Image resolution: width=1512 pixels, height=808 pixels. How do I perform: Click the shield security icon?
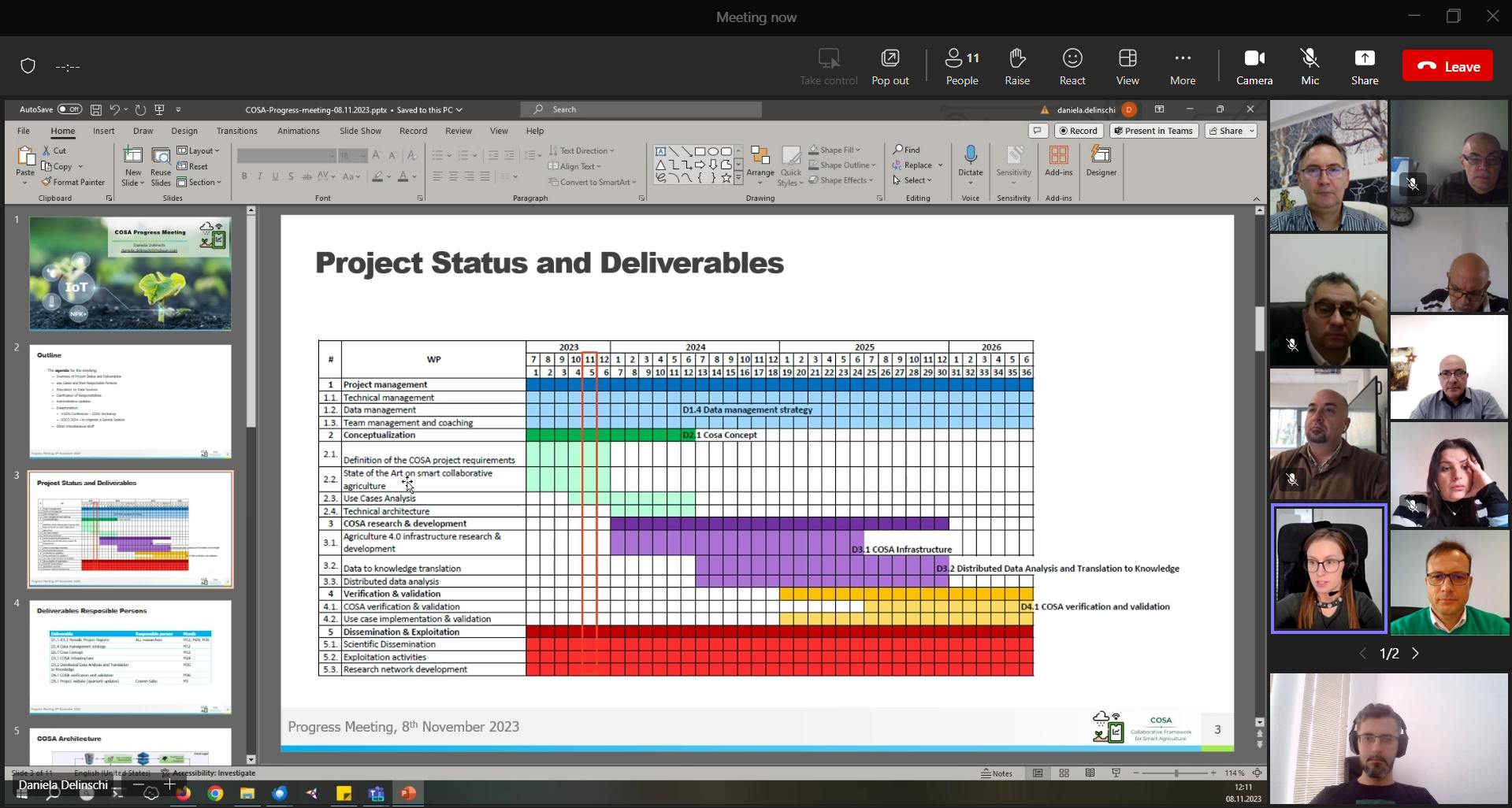(28, 66)
